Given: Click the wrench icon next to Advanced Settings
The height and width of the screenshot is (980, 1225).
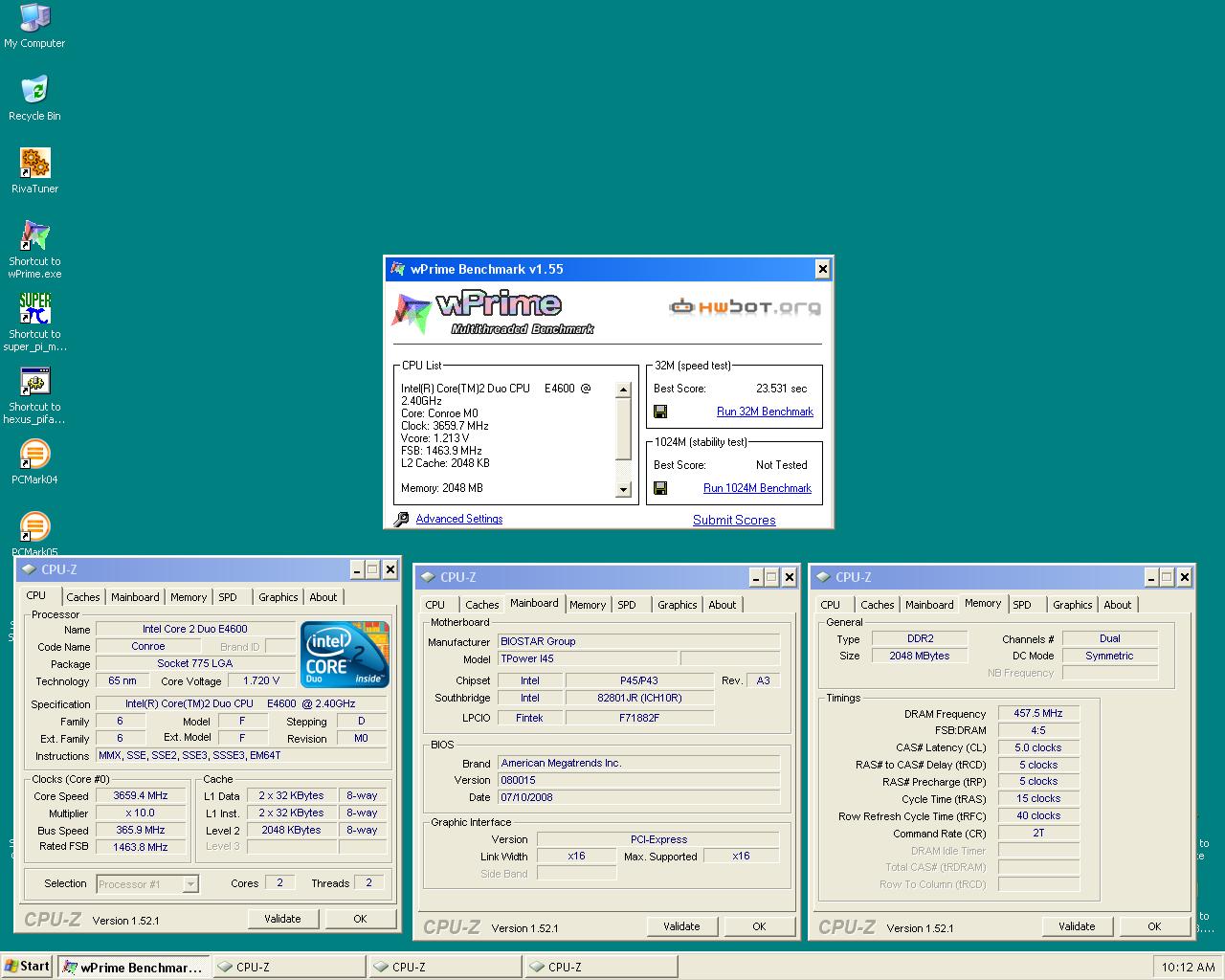Looking at the screenshot, I should point(402,519).
